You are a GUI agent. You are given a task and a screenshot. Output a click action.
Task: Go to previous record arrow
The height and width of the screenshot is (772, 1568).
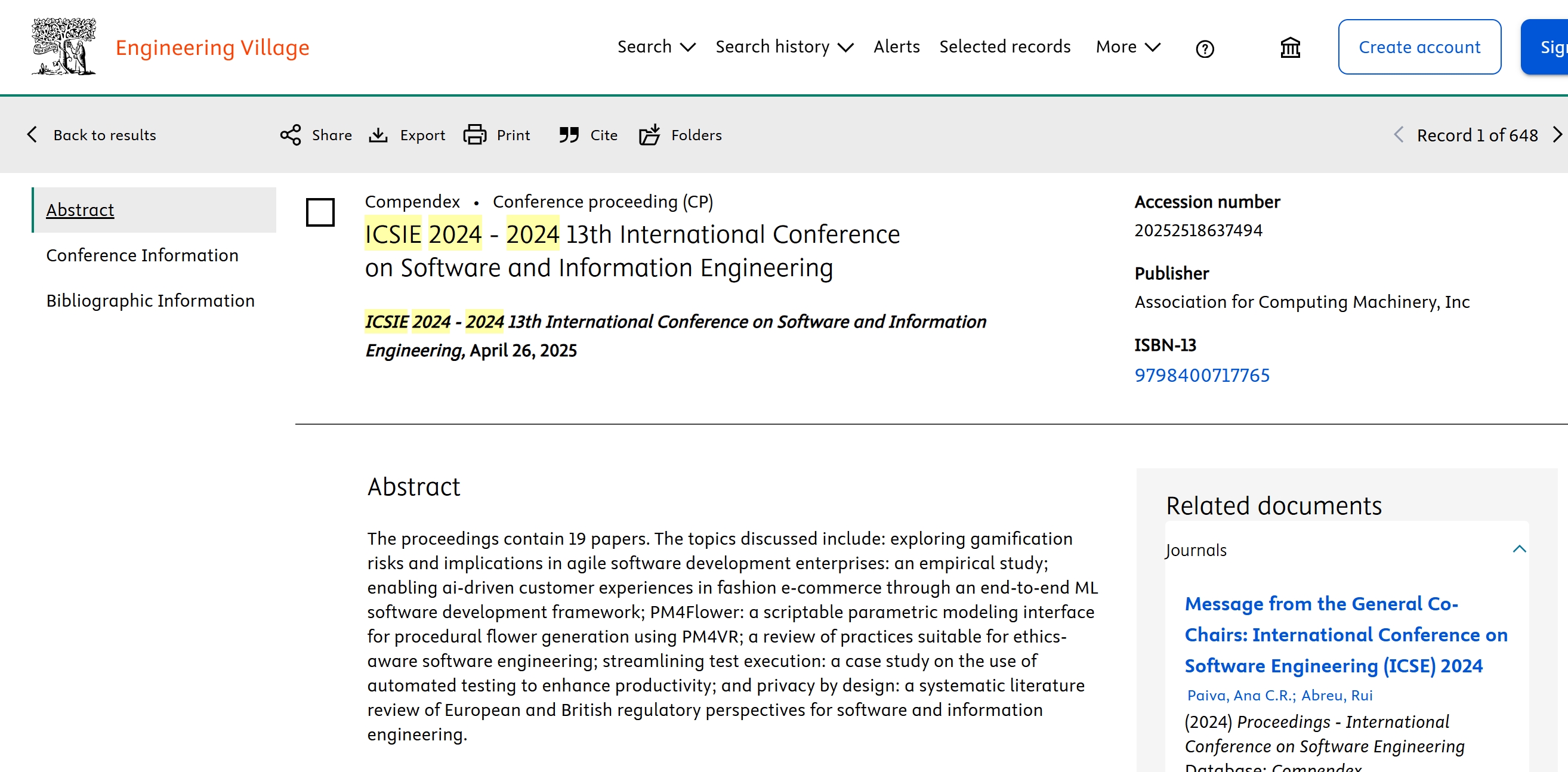[1398, 135]
